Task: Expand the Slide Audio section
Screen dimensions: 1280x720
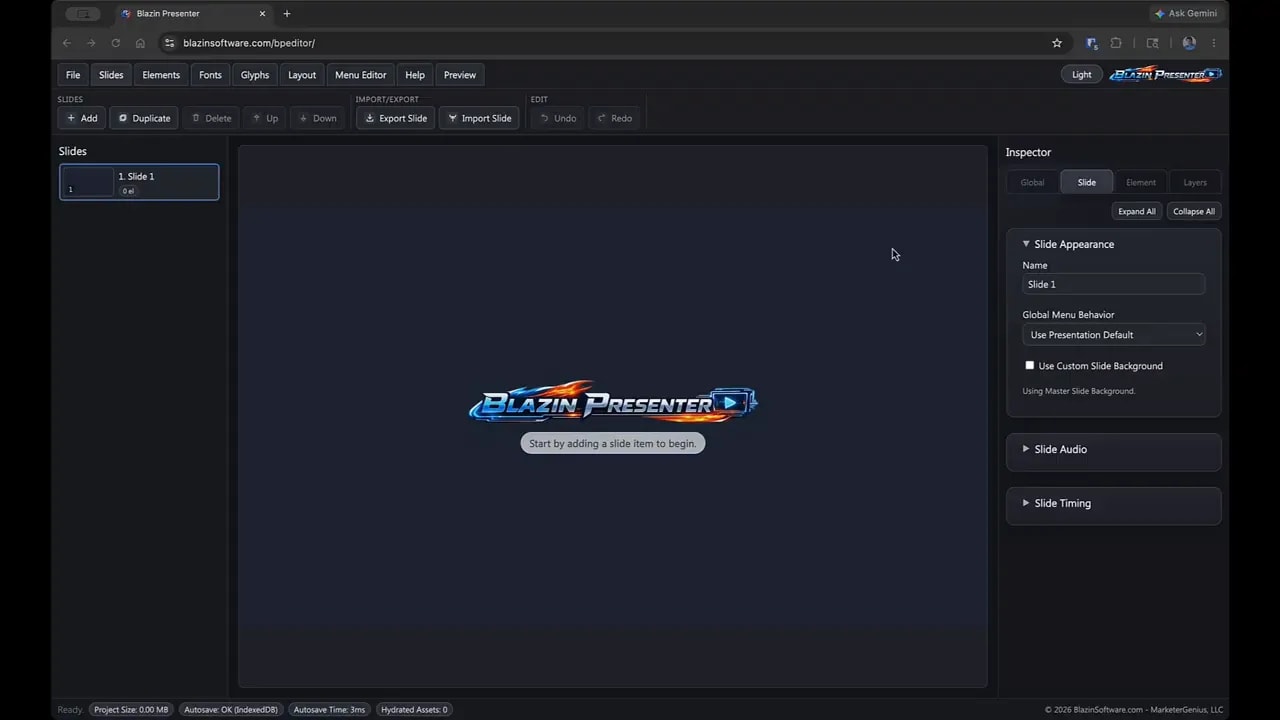Action: tap(1114, 450)
